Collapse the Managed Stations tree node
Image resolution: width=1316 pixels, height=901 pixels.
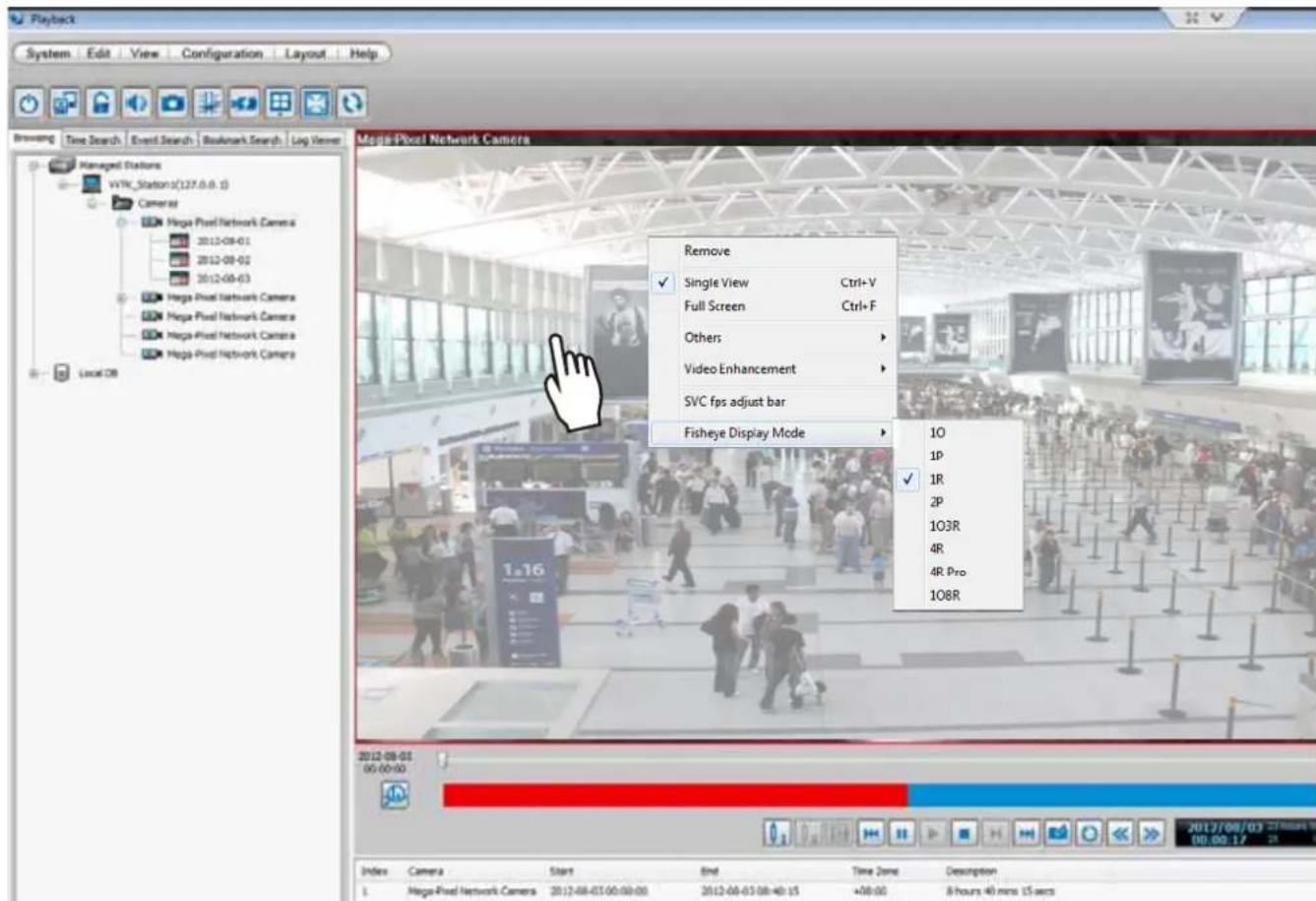click(33, 165)
